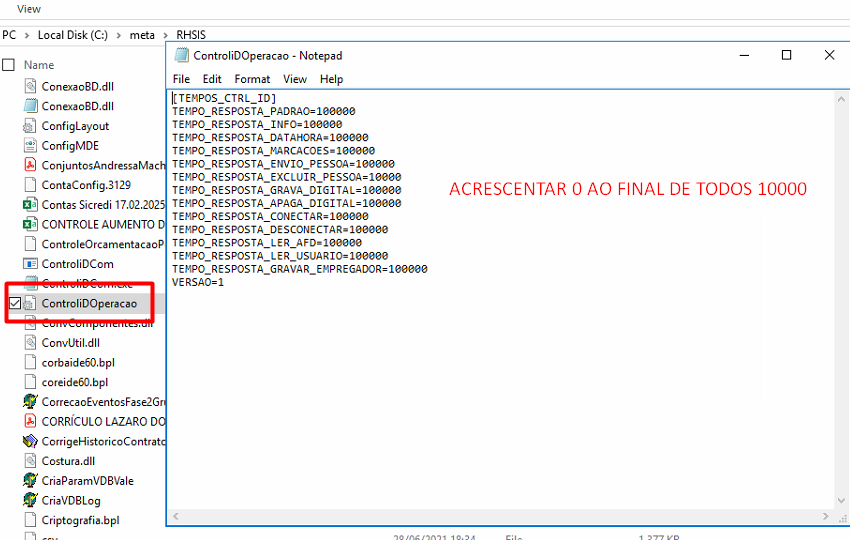The image size is (850, 540).
Task: Sort files by the Name column header
Action: (39, 65)
